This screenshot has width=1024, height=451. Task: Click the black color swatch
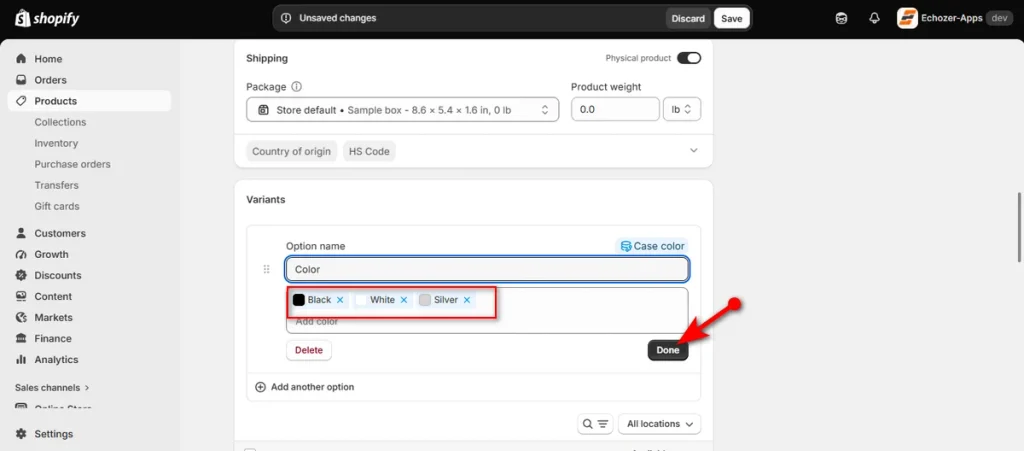tap(298, 300)
